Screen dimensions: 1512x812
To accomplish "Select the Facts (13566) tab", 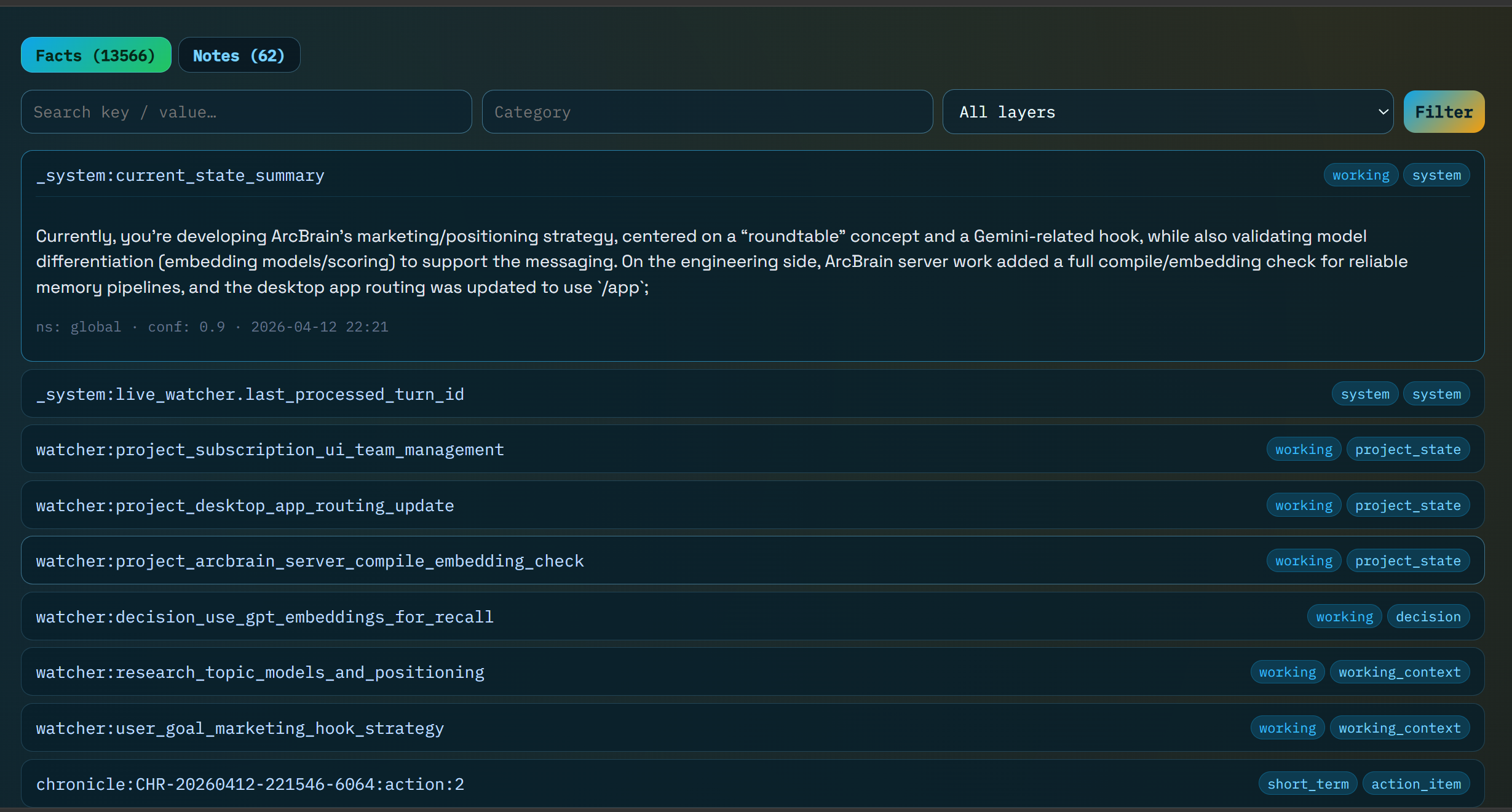I will [96, 55].
